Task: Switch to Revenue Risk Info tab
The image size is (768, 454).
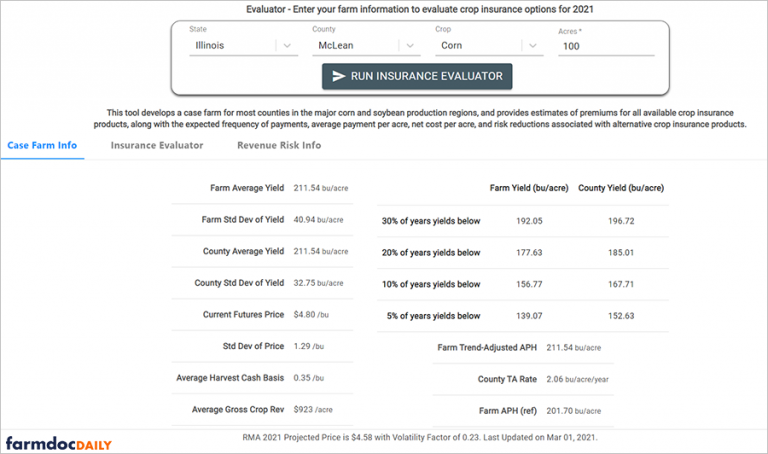Action: [x=279, y=145]
